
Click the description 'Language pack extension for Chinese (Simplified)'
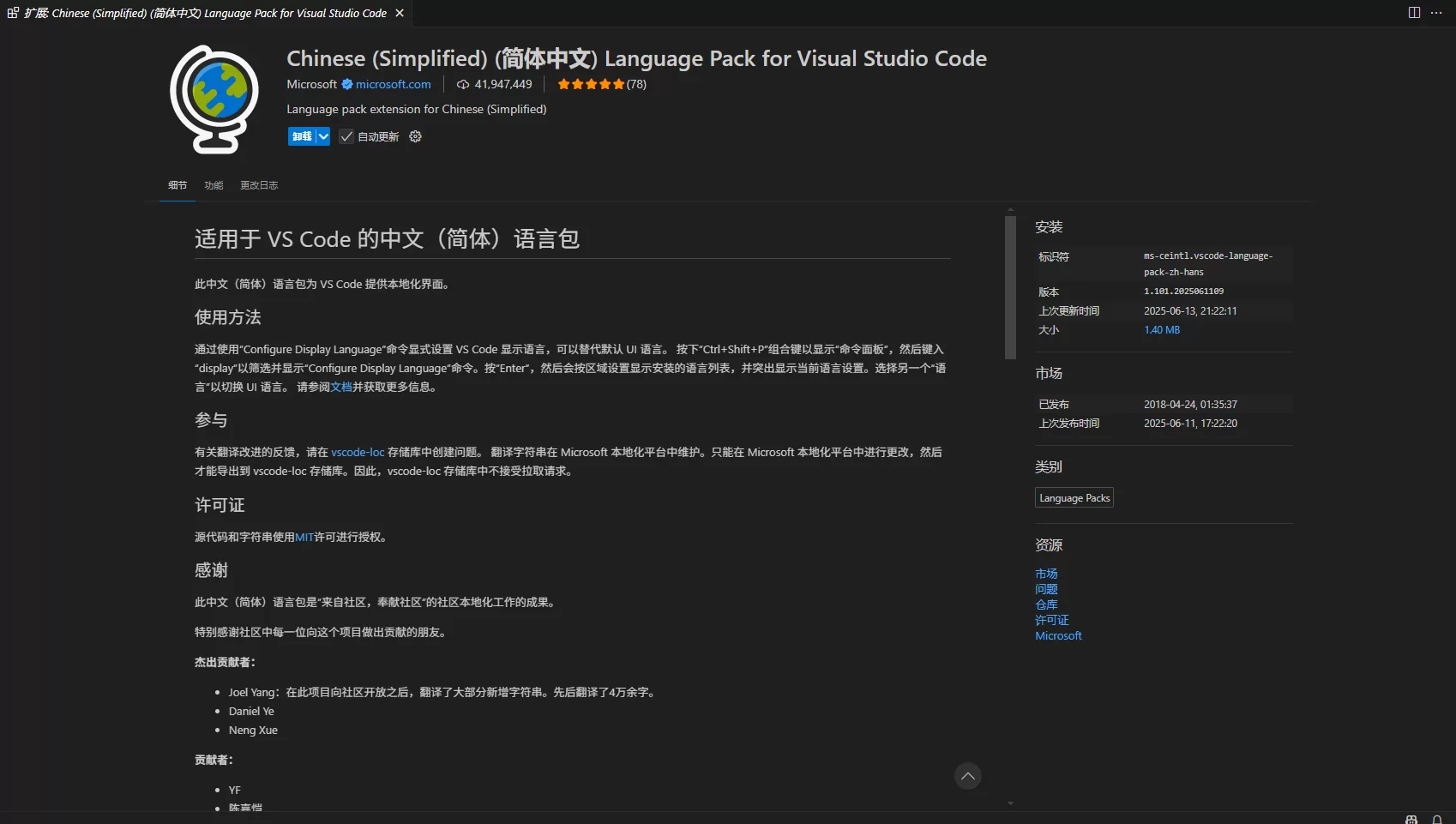tap(417, 109)
